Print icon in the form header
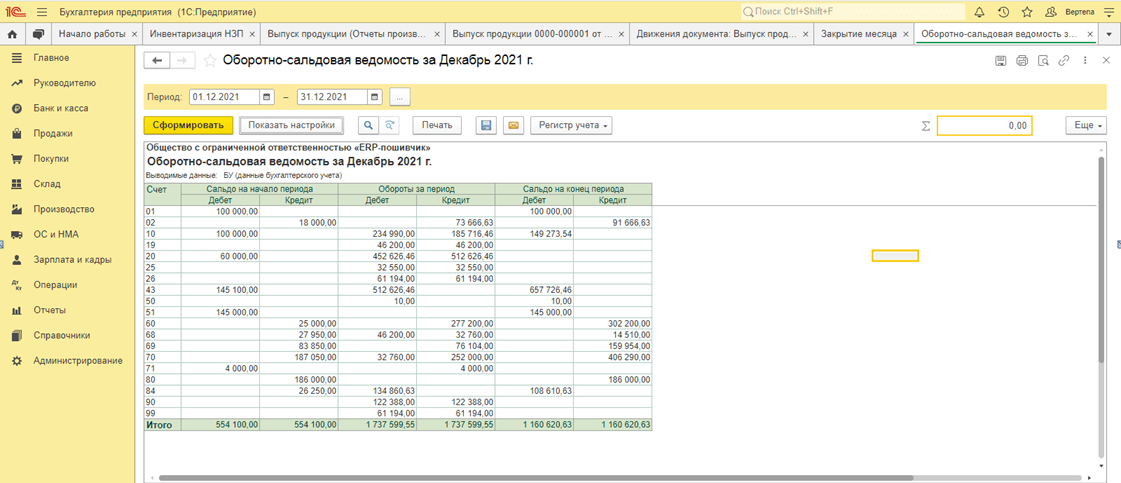 1022,61
